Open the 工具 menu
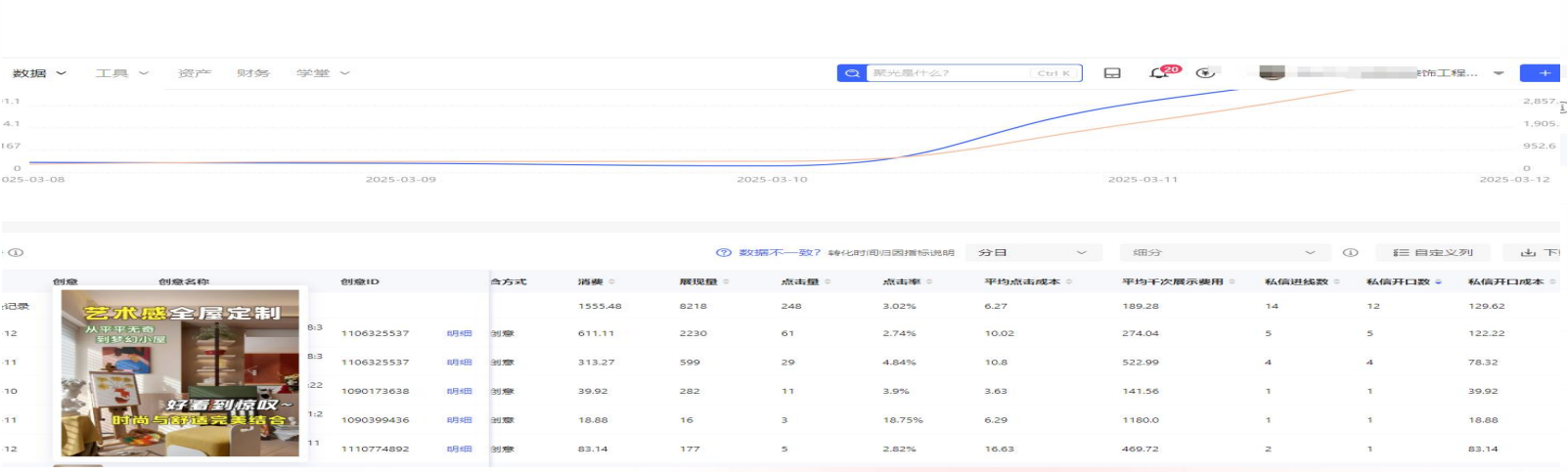1568x472 pixels. [122, 73]
